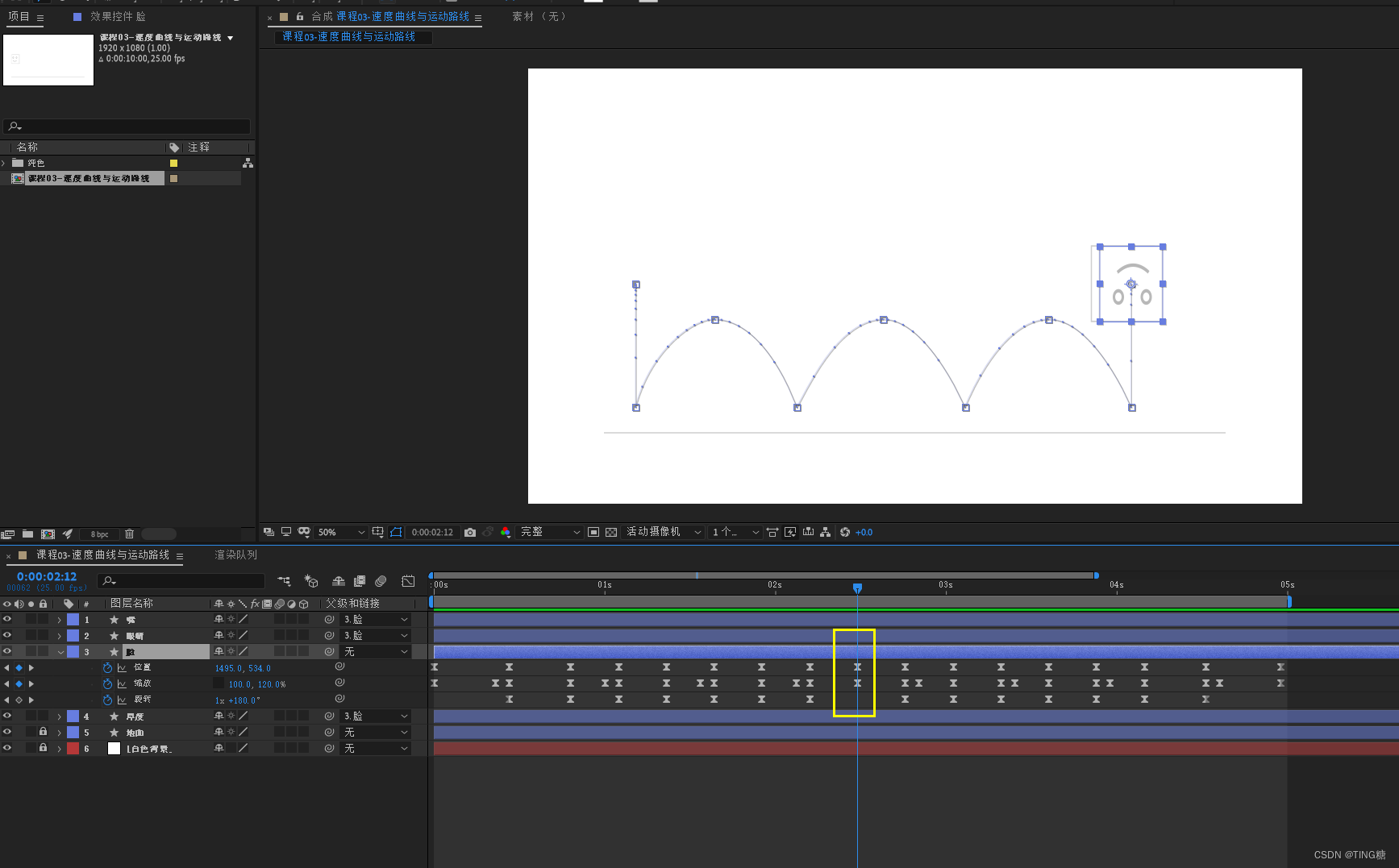Delete selected project item with trash icon
The height and width of the screenshot is (868, 1399).
point(129,534)
